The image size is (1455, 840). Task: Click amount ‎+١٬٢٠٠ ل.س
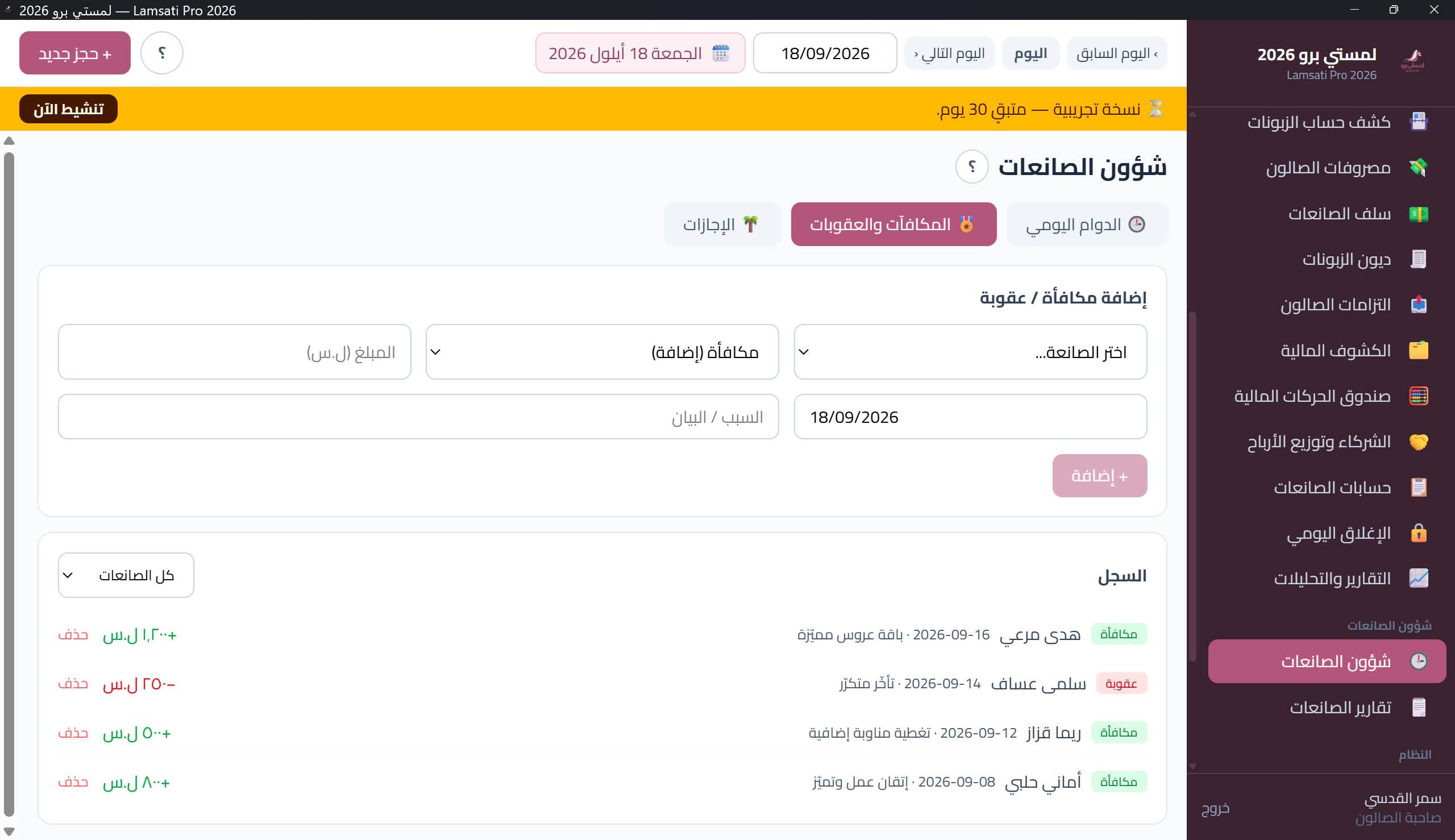[140, 635]
